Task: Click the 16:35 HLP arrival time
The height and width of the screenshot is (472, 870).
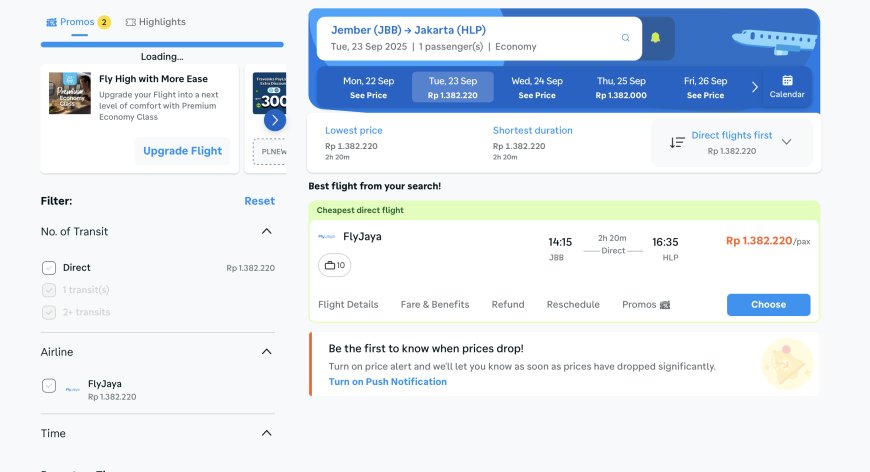Action: pyautogui.click(x=665, y=248)
